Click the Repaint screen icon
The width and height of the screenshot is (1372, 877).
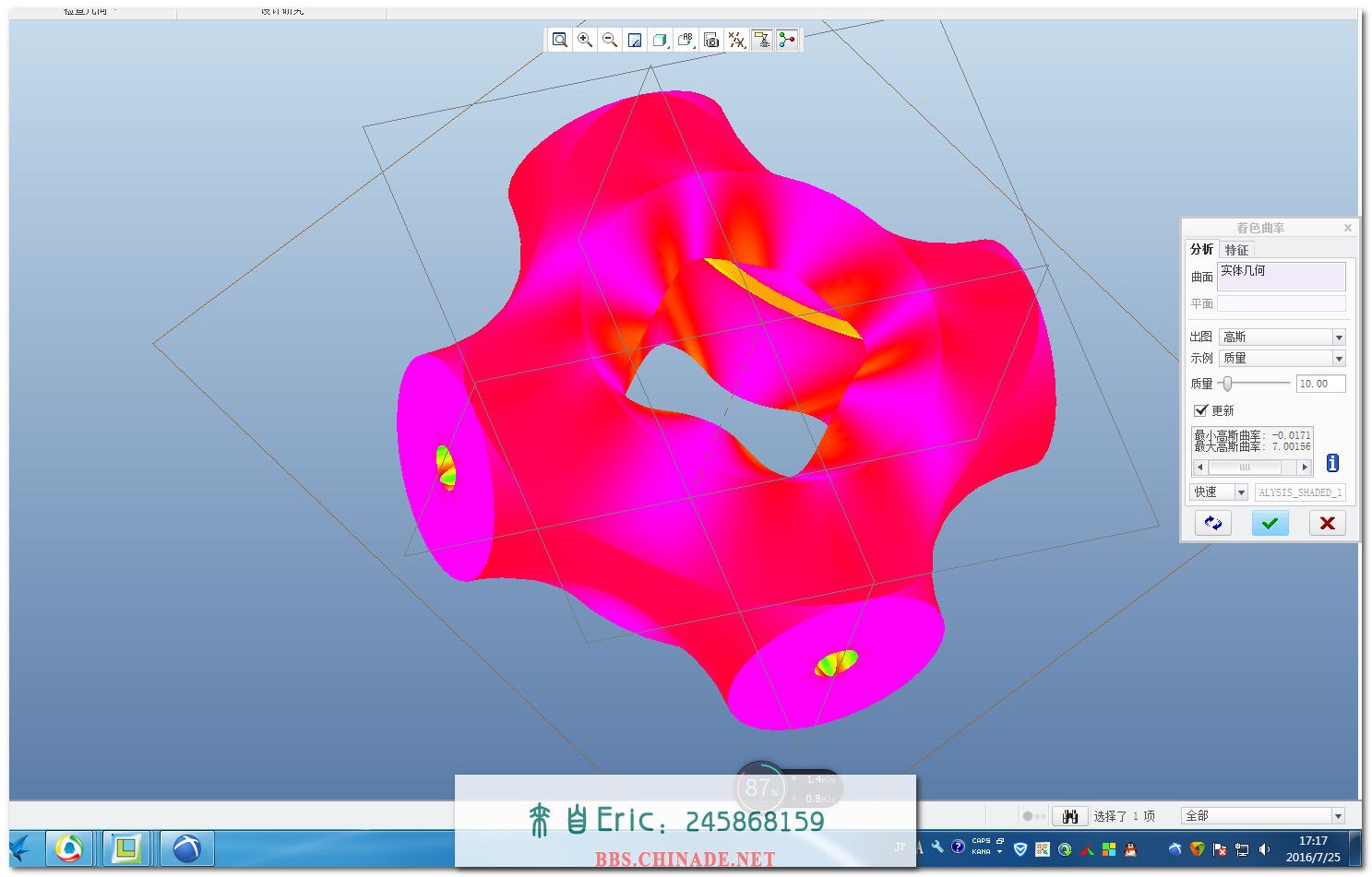click(635, 40)
